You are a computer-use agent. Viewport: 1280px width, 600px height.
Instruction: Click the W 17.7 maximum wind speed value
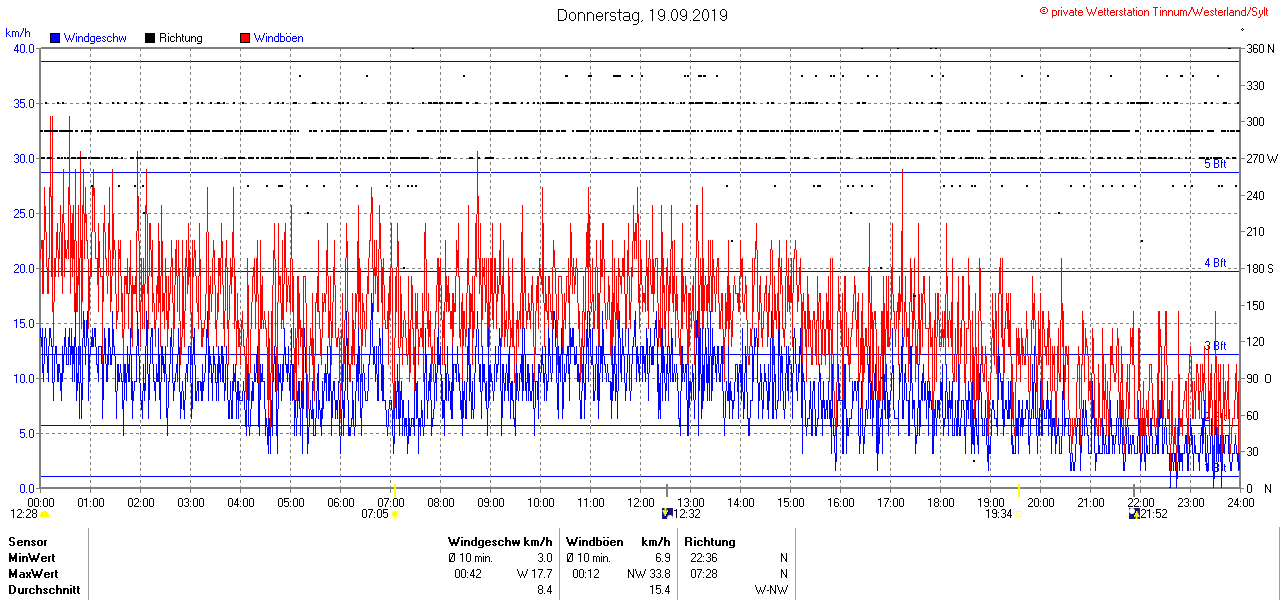(x=535, y=574)
